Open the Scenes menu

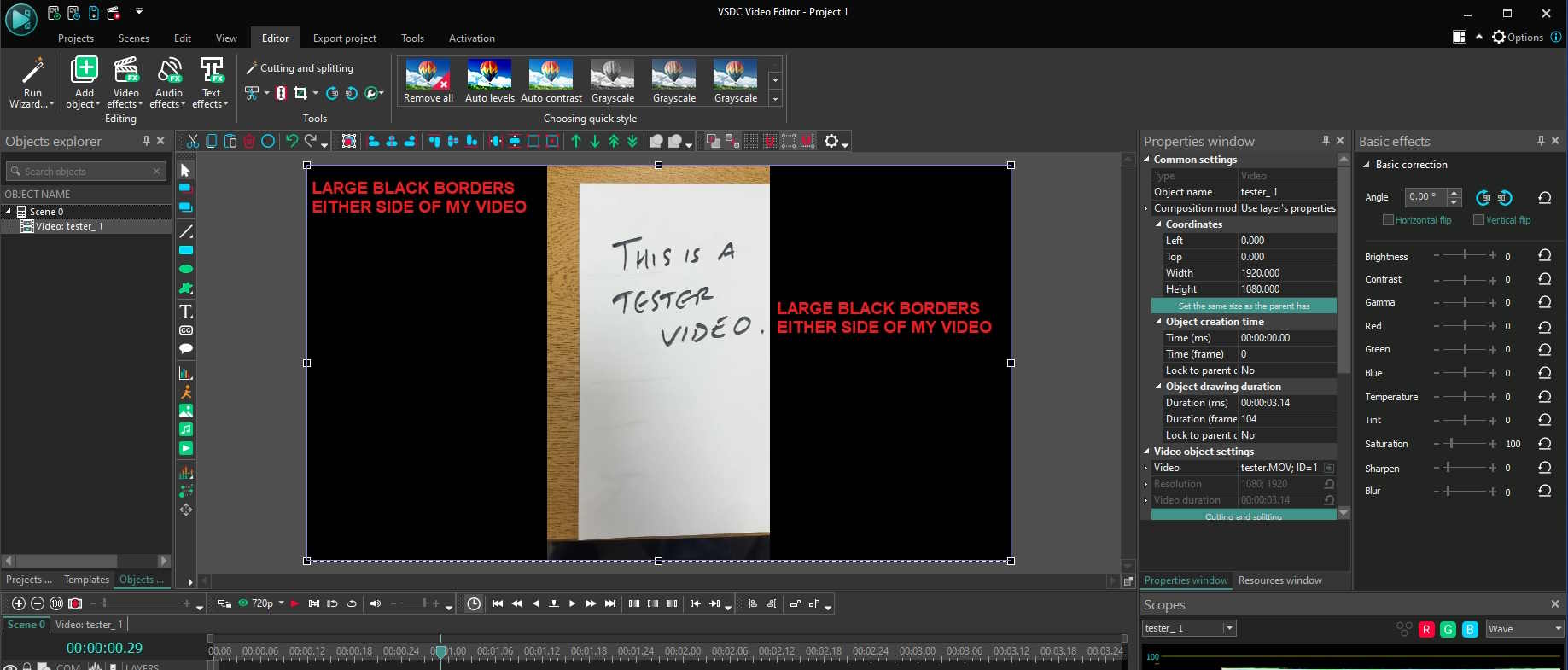point(134,38)
